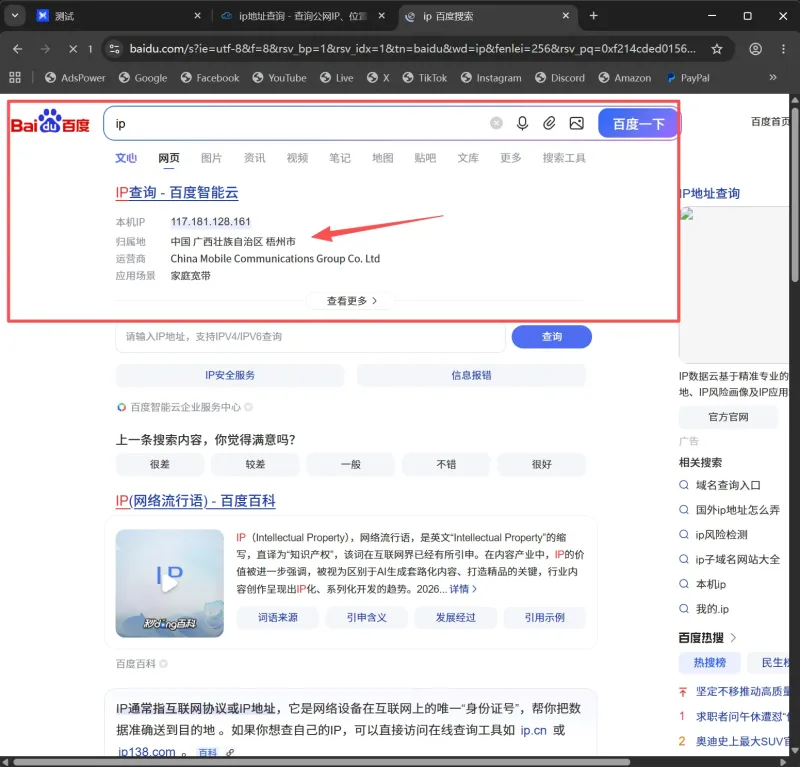Open IP(网络流行语) - 百度百科 result

(x=195, y=501)
